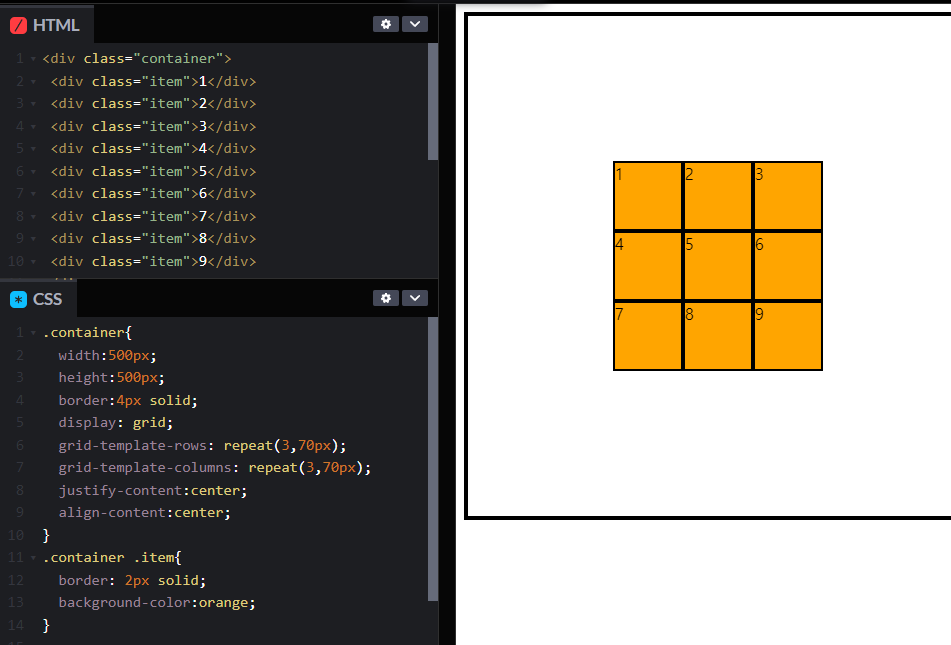
Task: Expand HTML editor dropdown chevron
Action: [x=415, y=24]
